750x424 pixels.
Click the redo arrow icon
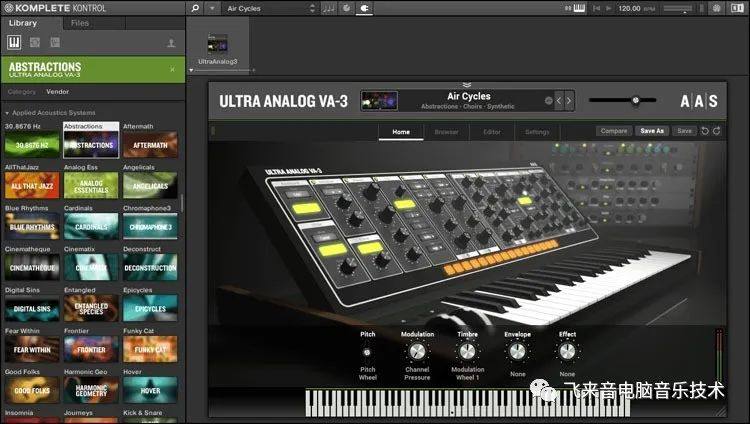(x=717, y=131)
